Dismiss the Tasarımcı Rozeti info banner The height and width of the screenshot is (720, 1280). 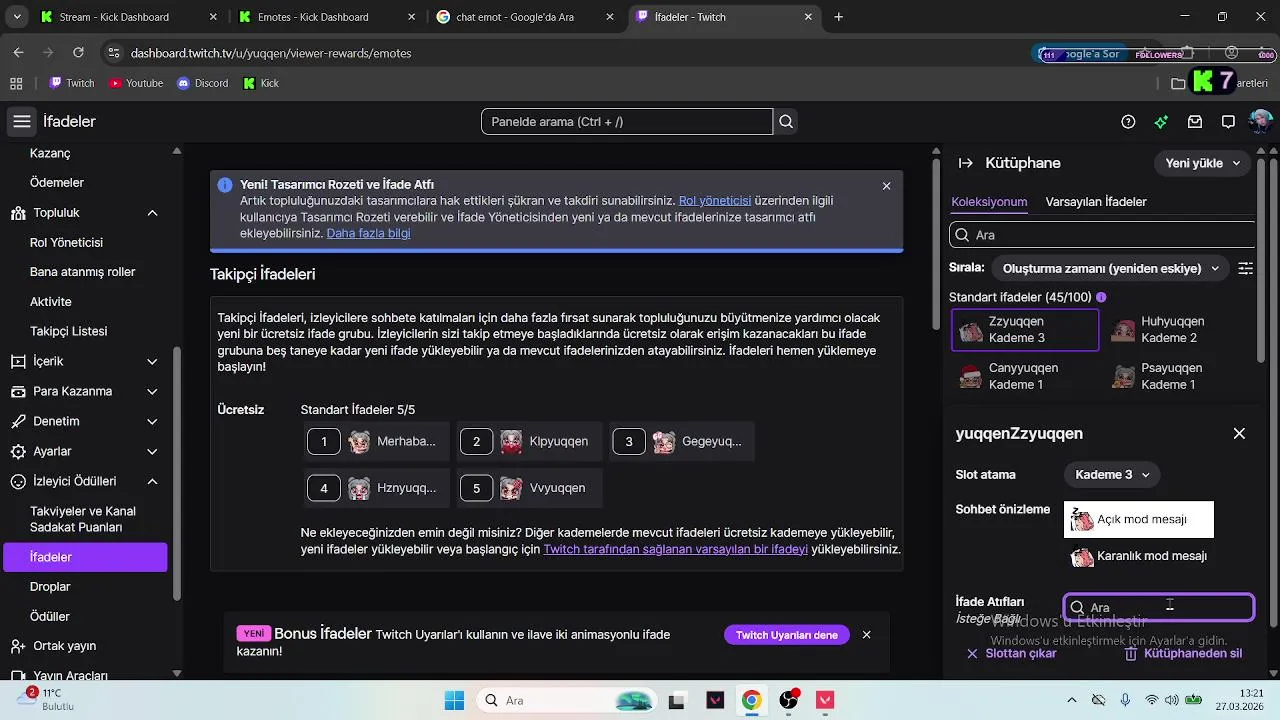tap(886, 186)
